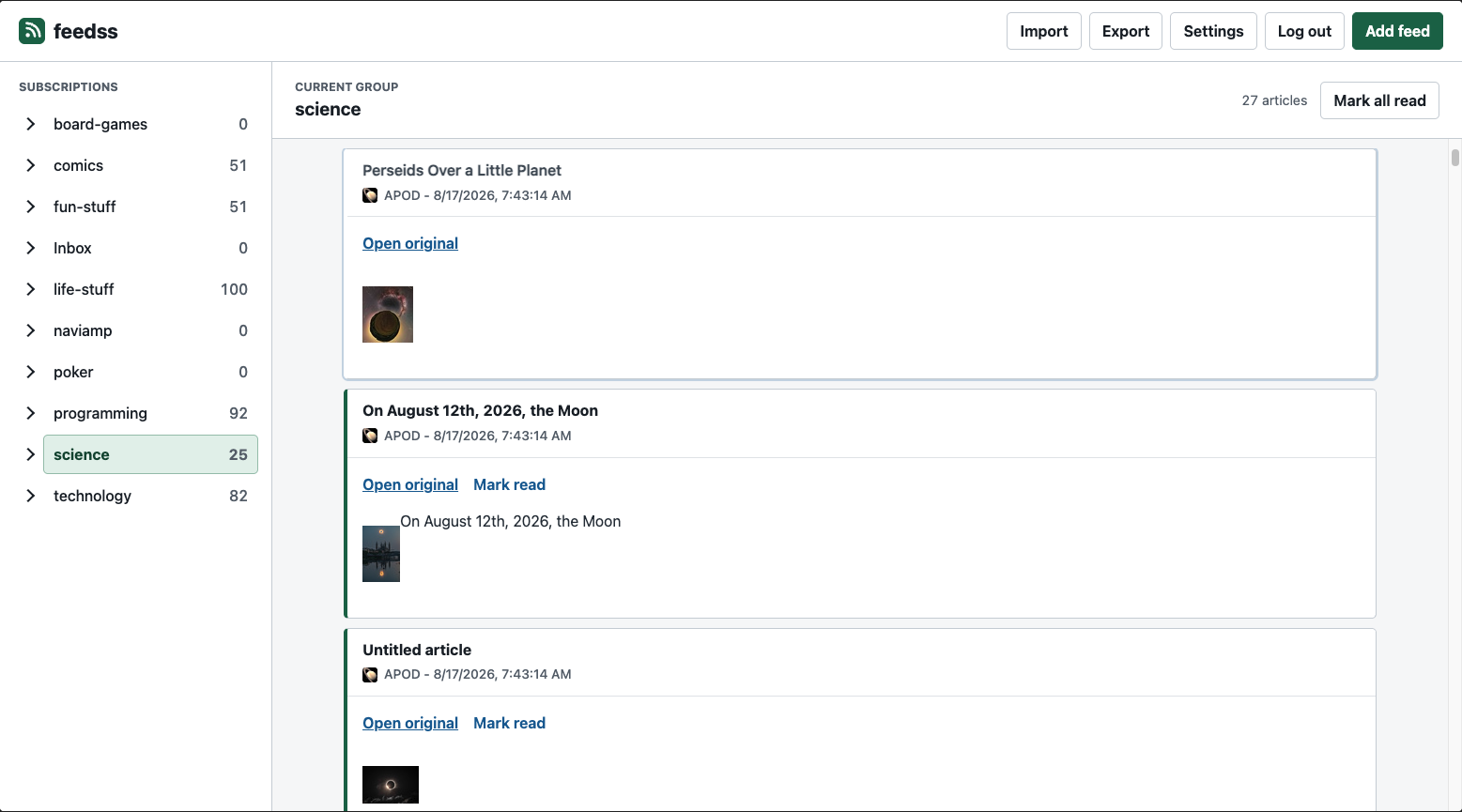Click the science heading under Current Group

pos(328,109)
